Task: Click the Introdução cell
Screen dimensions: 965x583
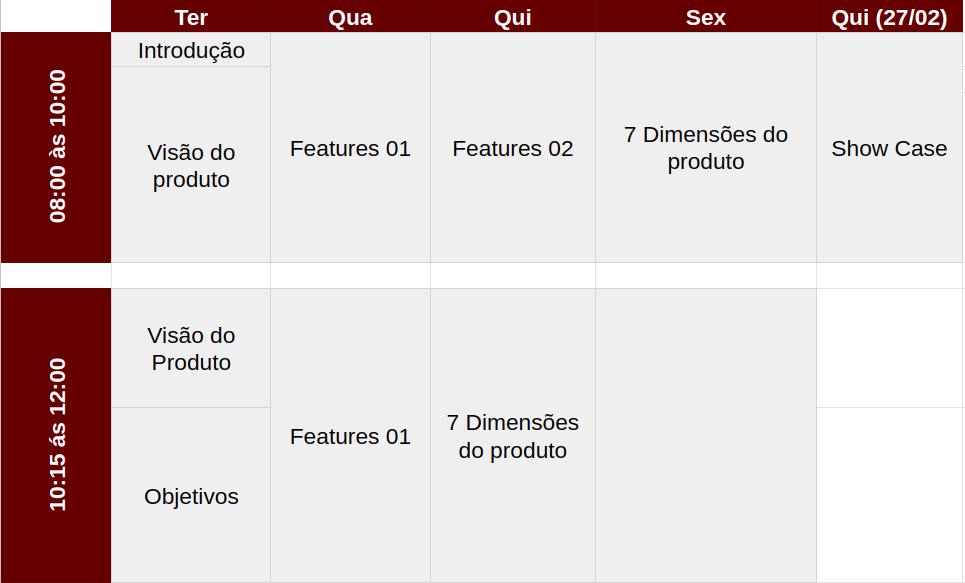Action: pos(191,50)
